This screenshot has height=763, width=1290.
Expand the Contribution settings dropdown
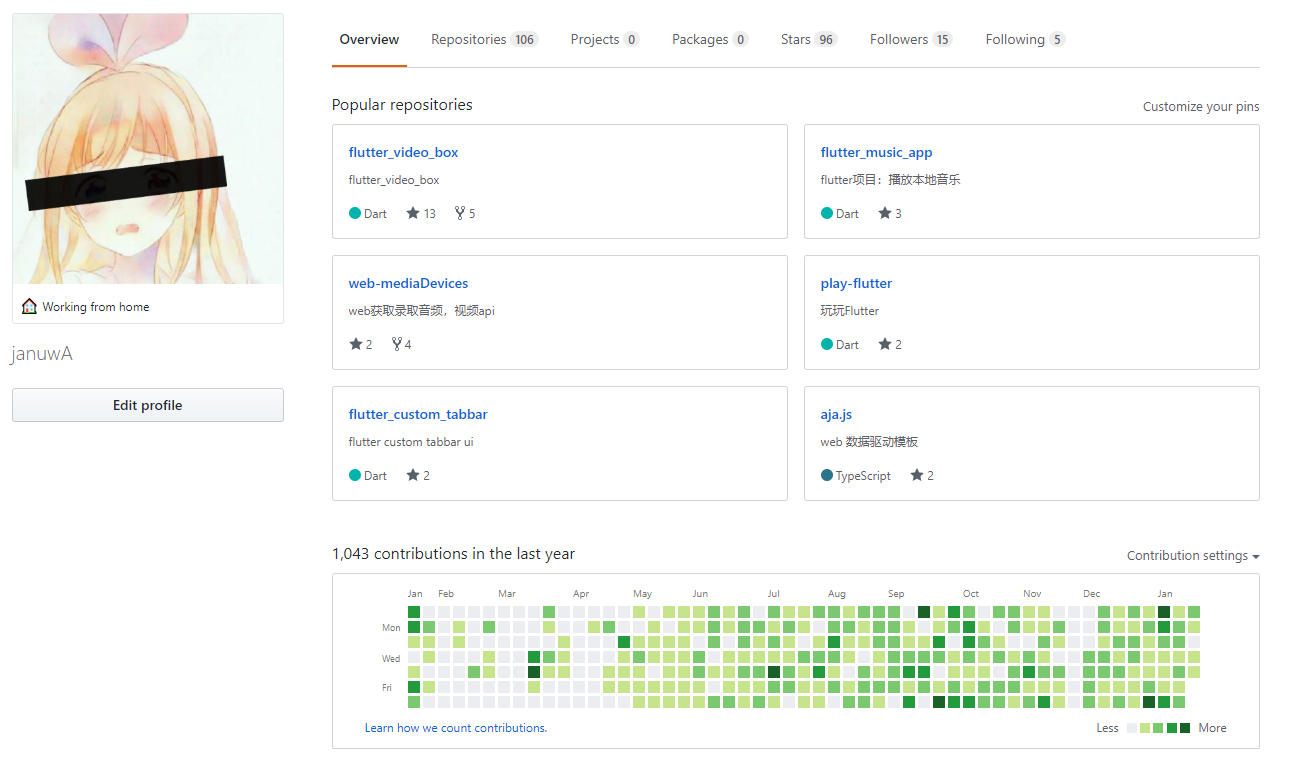1192,556
